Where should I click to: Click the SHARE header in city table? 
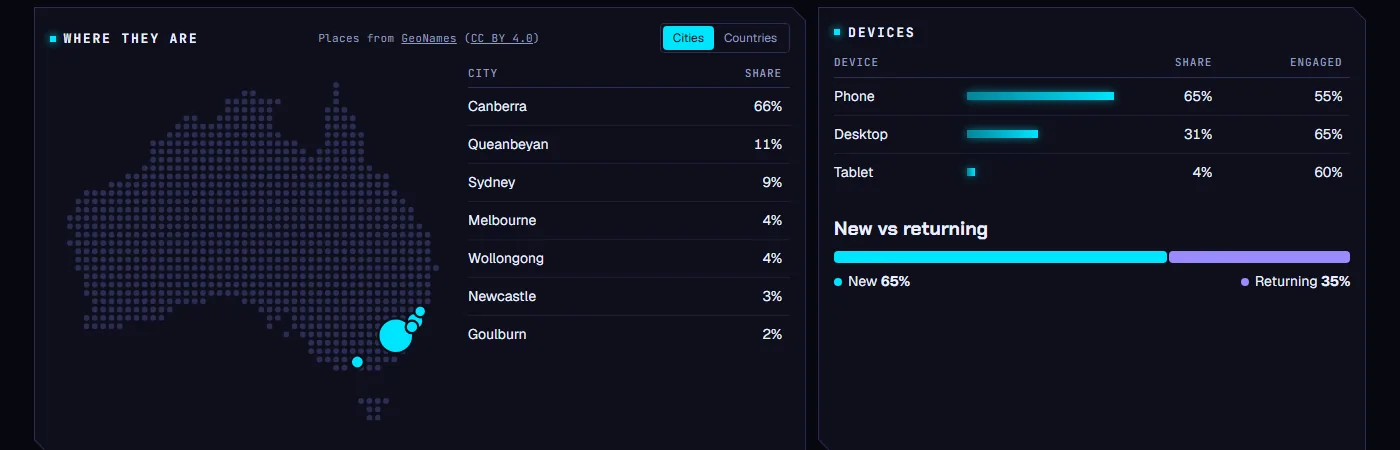[x=763, y=73]
